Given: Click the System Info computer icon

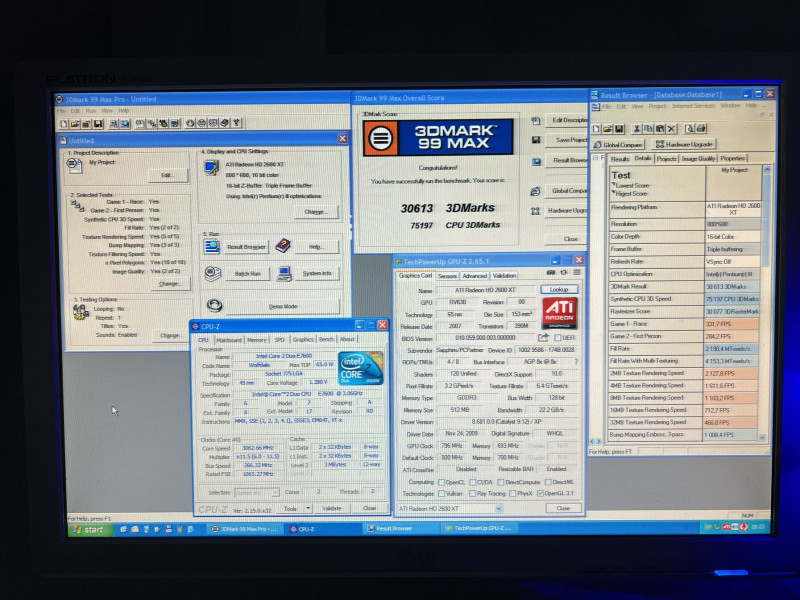Looking at the screenshot, I should pos(284,273).
